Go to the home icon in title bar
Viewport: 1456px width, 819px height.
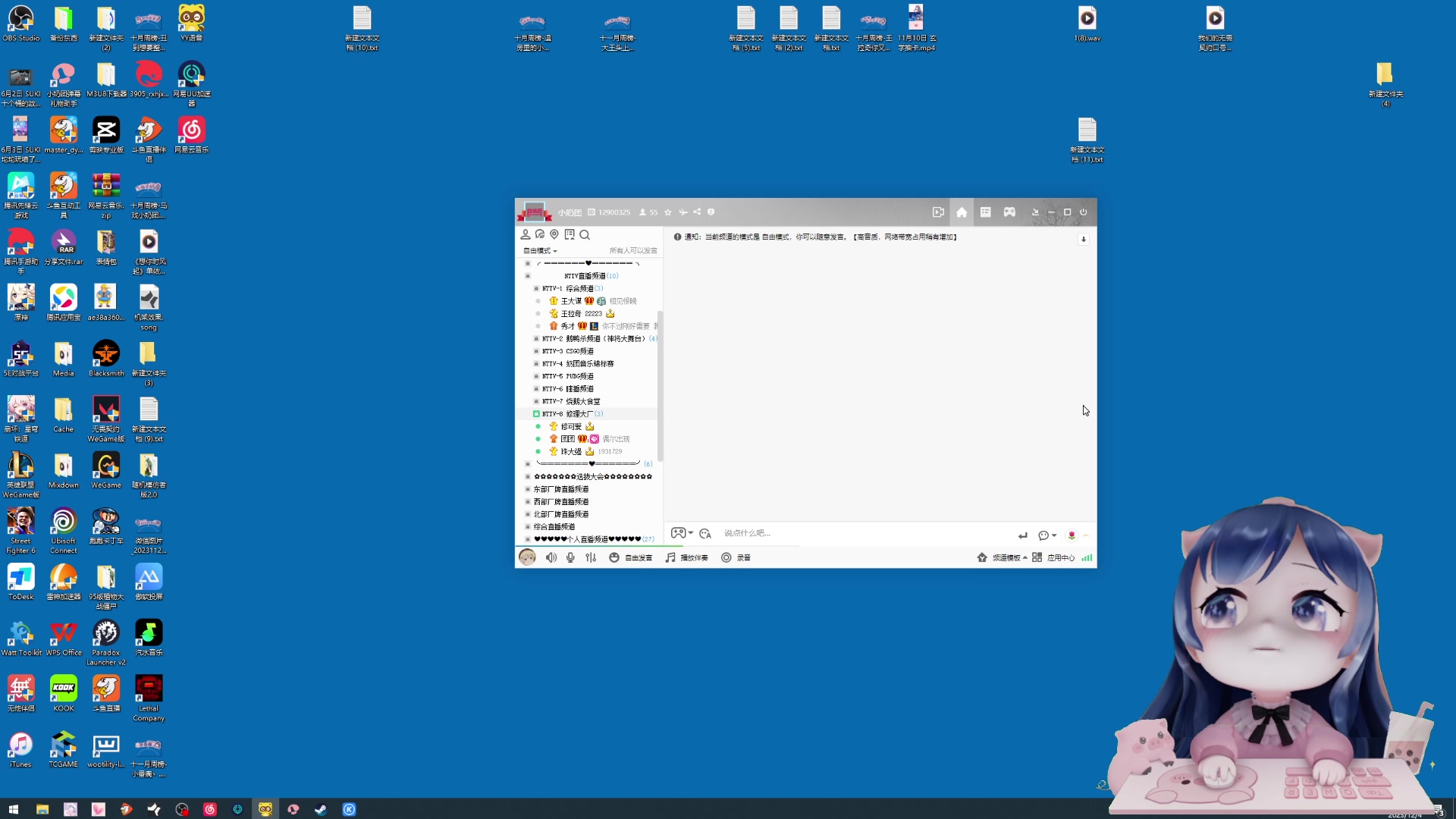point(962,212)
